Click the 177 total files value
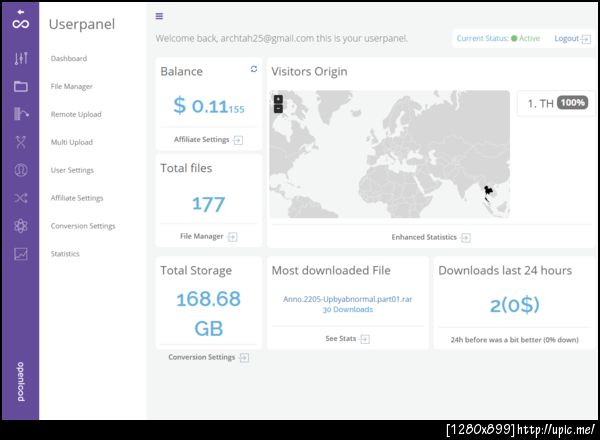This screenshot has height=440, width=600. (209, 204)
